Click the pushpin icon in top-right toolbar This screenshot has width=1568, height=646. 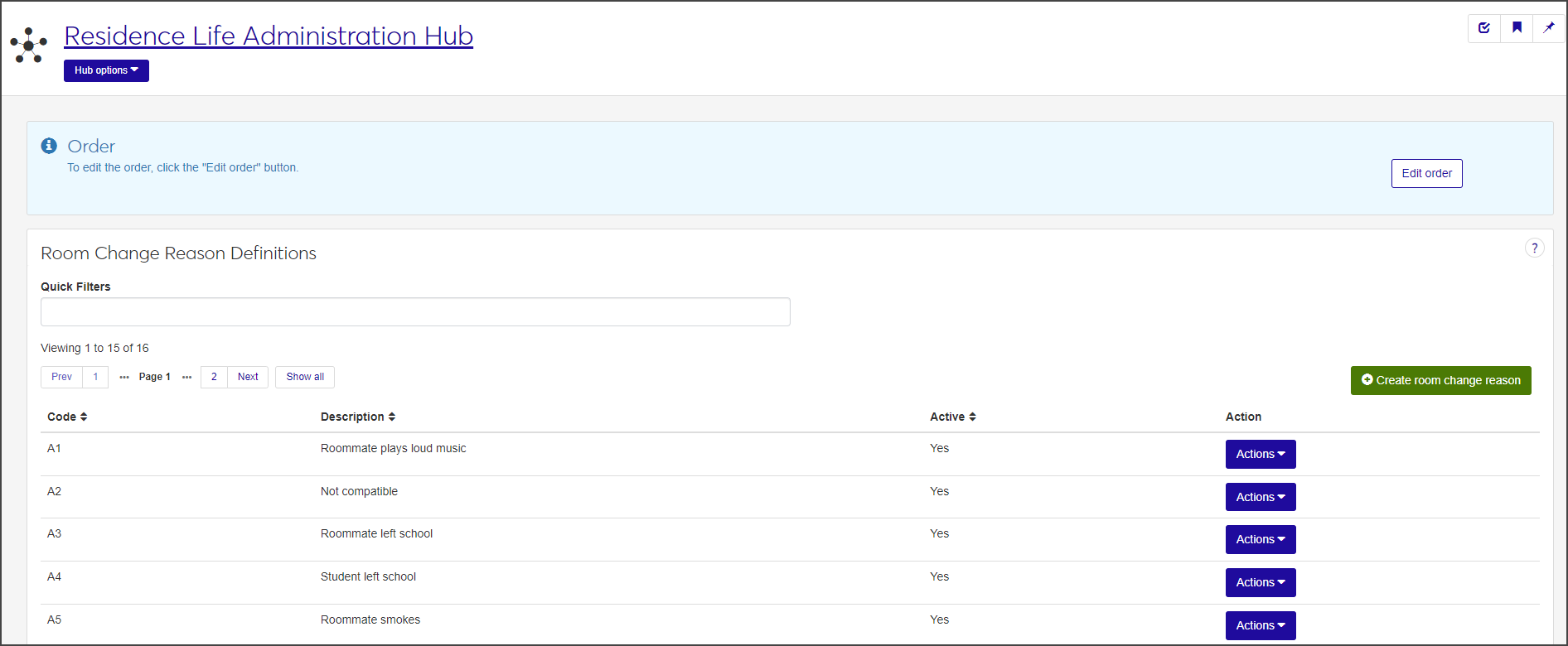[1548, 28]
